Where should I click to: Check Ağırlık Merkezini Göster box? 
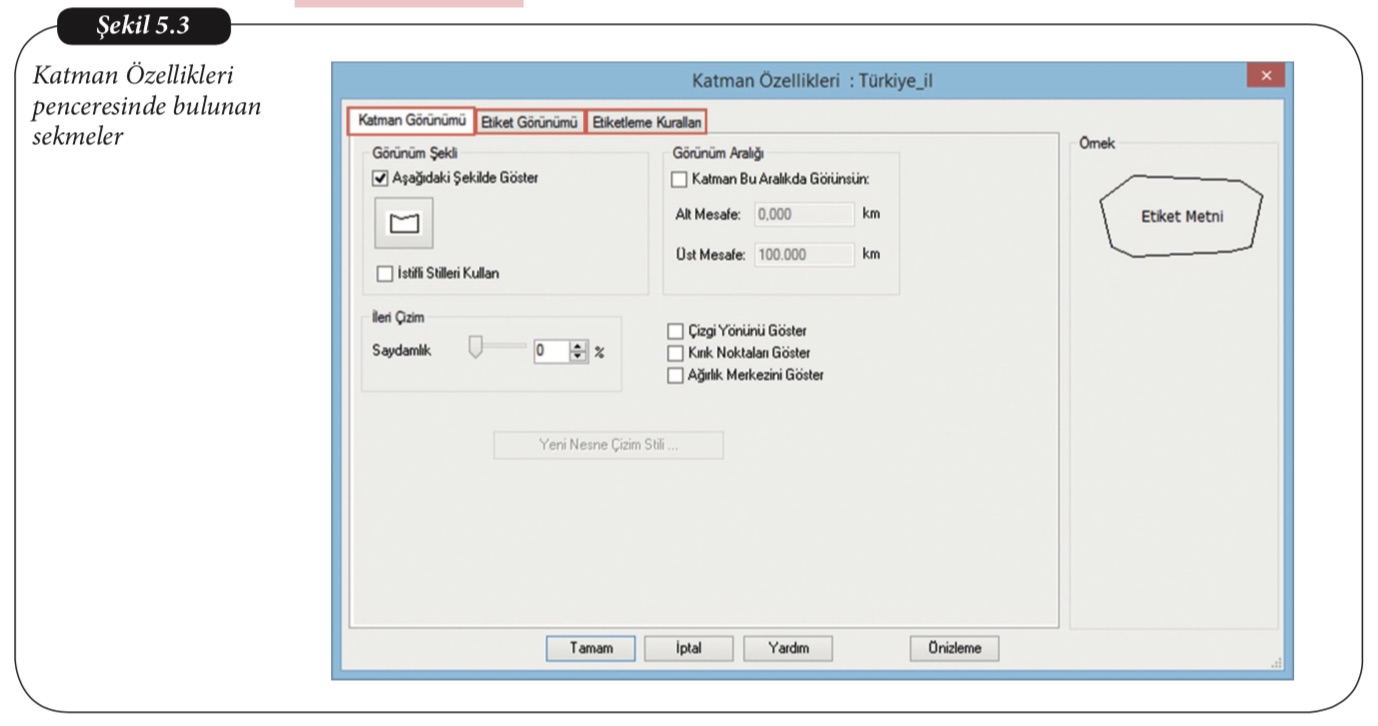[675, 375]
